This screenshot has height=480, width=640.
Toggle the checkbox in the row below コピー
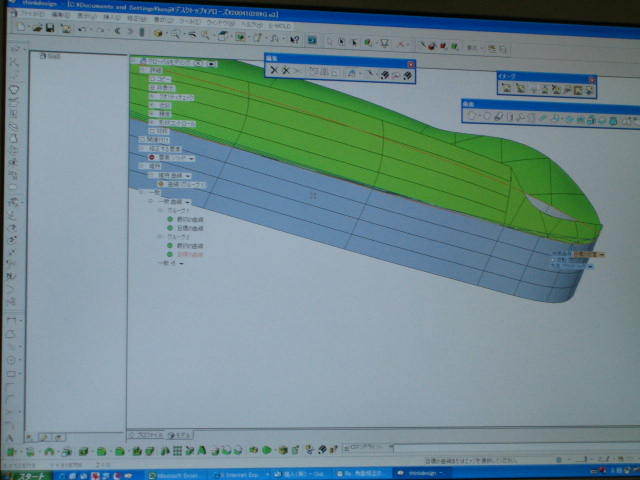(x=153, y=88)
